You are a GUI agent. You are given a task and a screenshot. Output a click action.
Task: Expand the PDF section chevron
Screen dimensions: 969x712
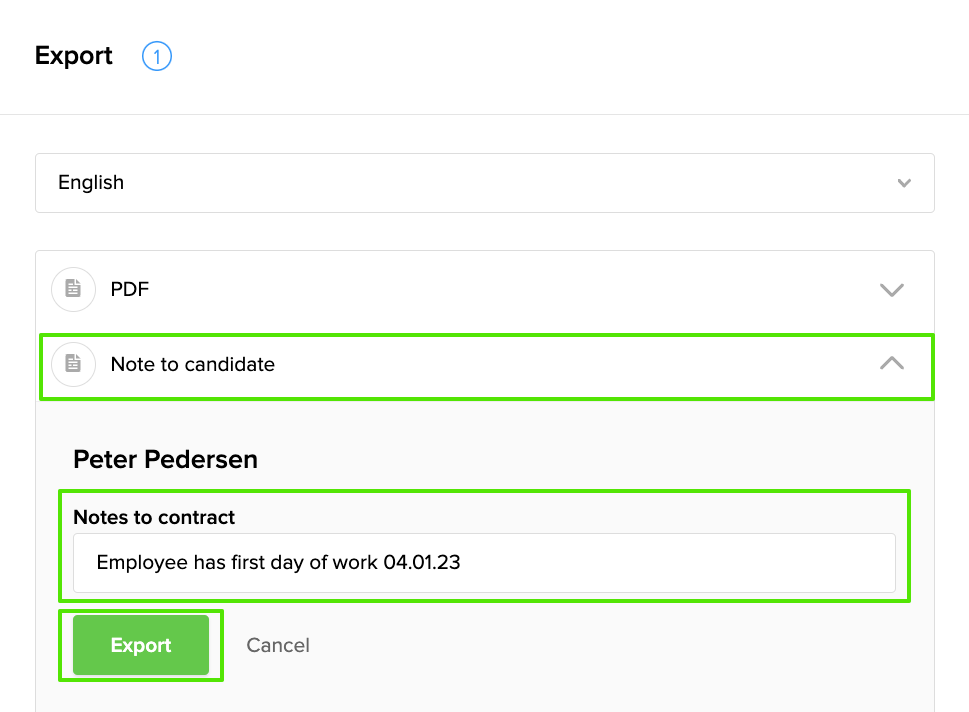(x=891, y=290)
